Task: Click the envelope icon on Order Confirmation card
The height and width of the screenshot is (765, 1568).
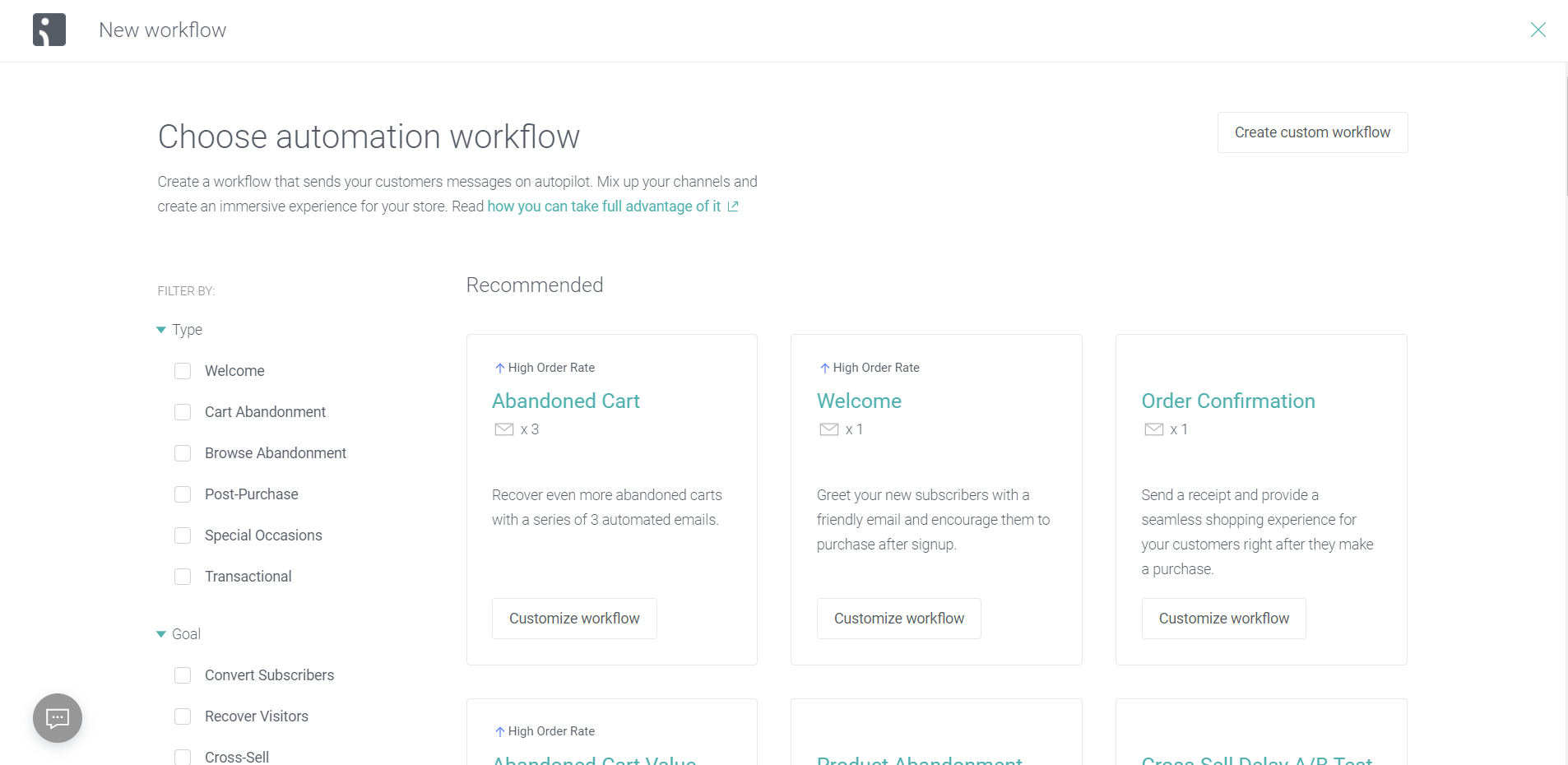Action: coord(1153,429)
